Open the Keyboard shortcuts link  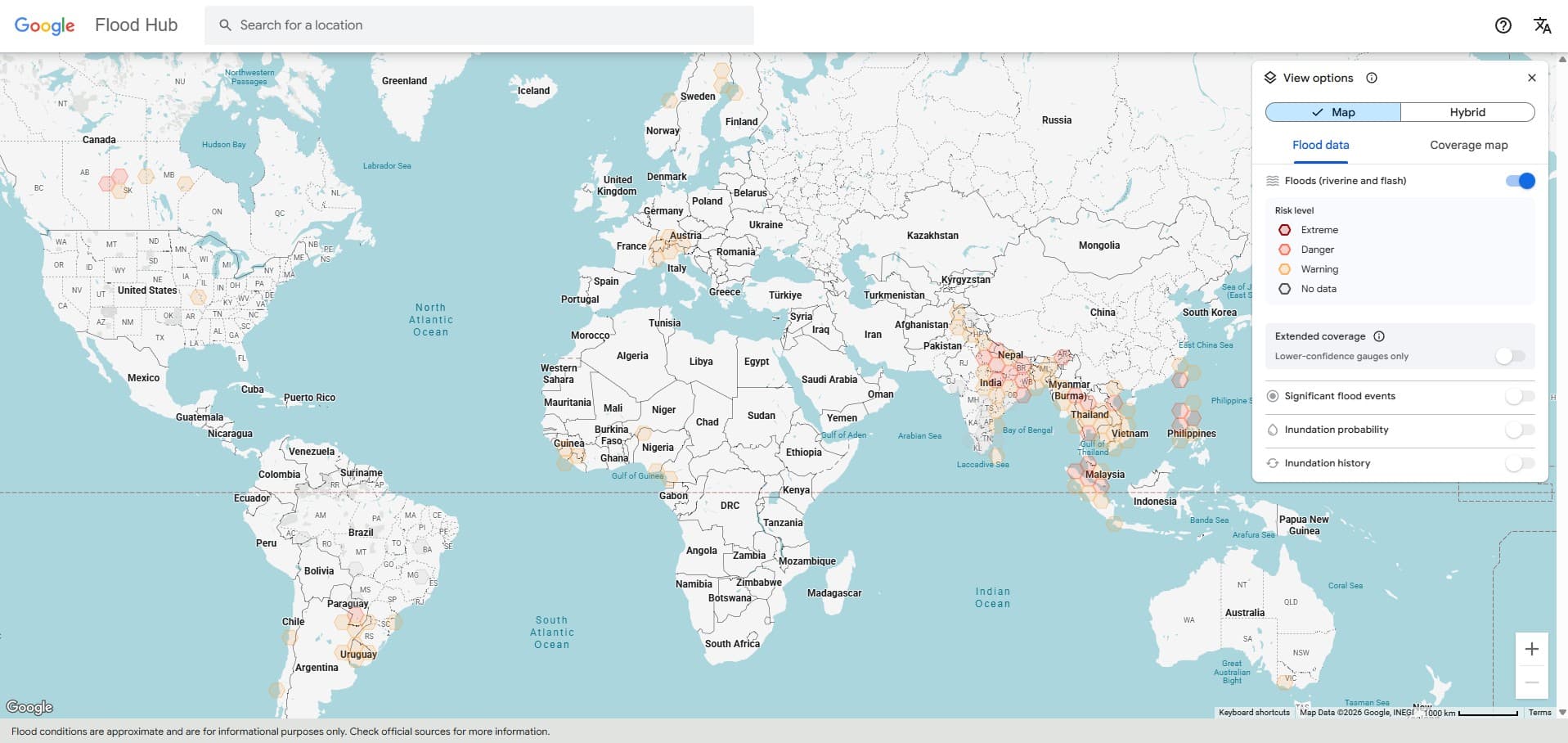pos(1254,713)
